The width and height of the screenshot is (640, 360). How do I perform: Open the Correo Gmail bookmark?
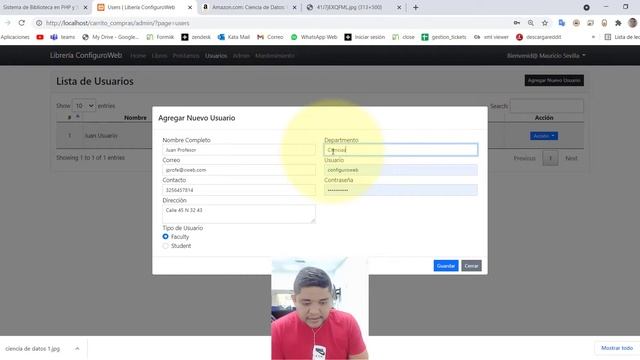270,37
